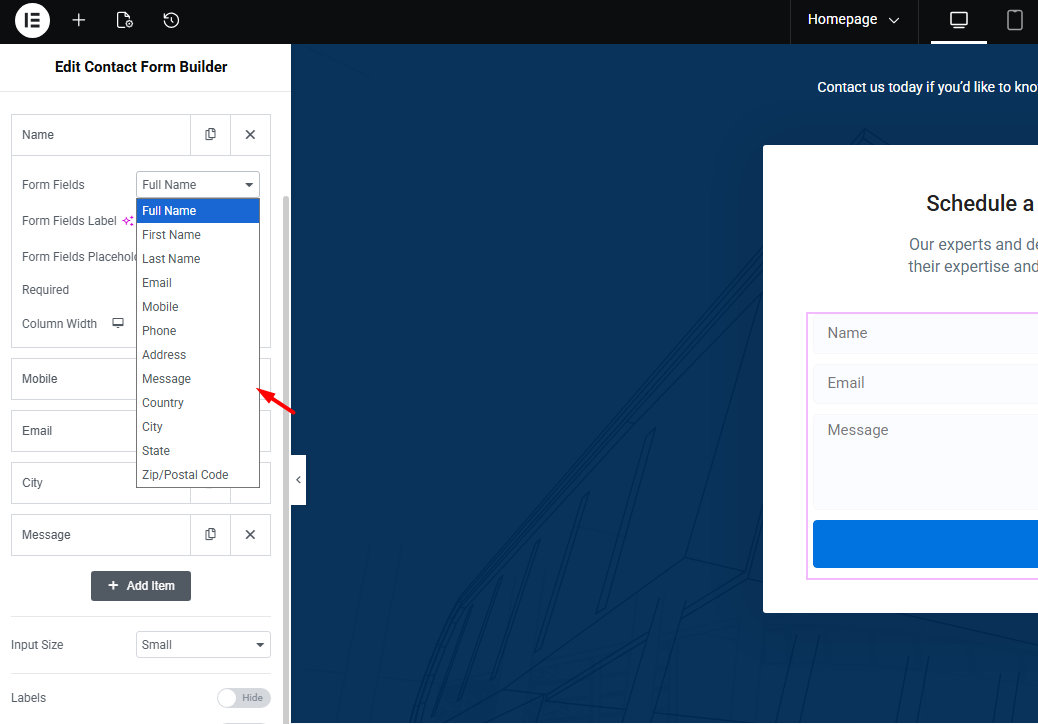Remove the Name form item
Image resolution: width=1038 pixels, height=724 pixels.
click(x=250, y=135)
